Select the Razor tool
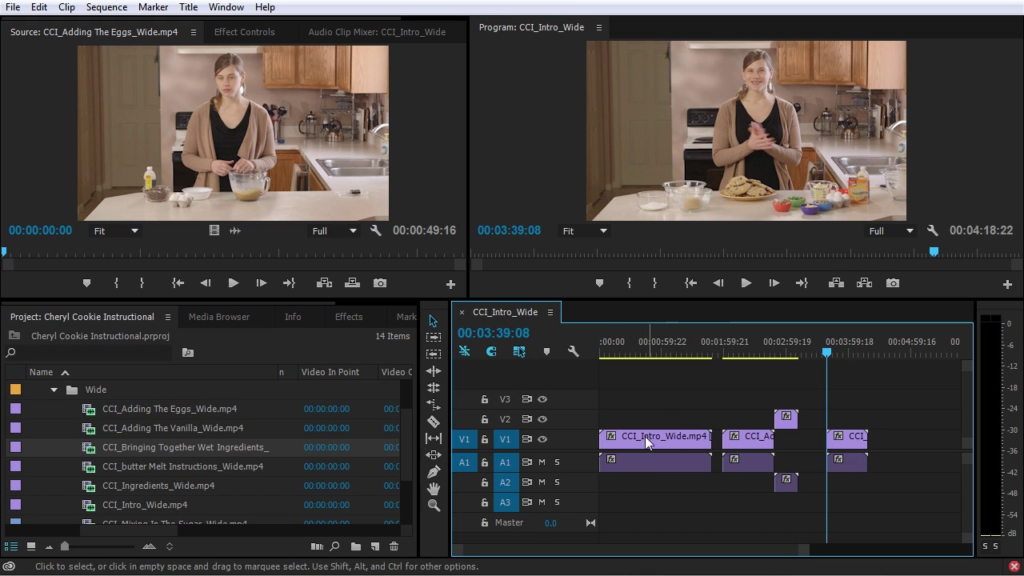 pyautogui.click(x=433, y=421)
